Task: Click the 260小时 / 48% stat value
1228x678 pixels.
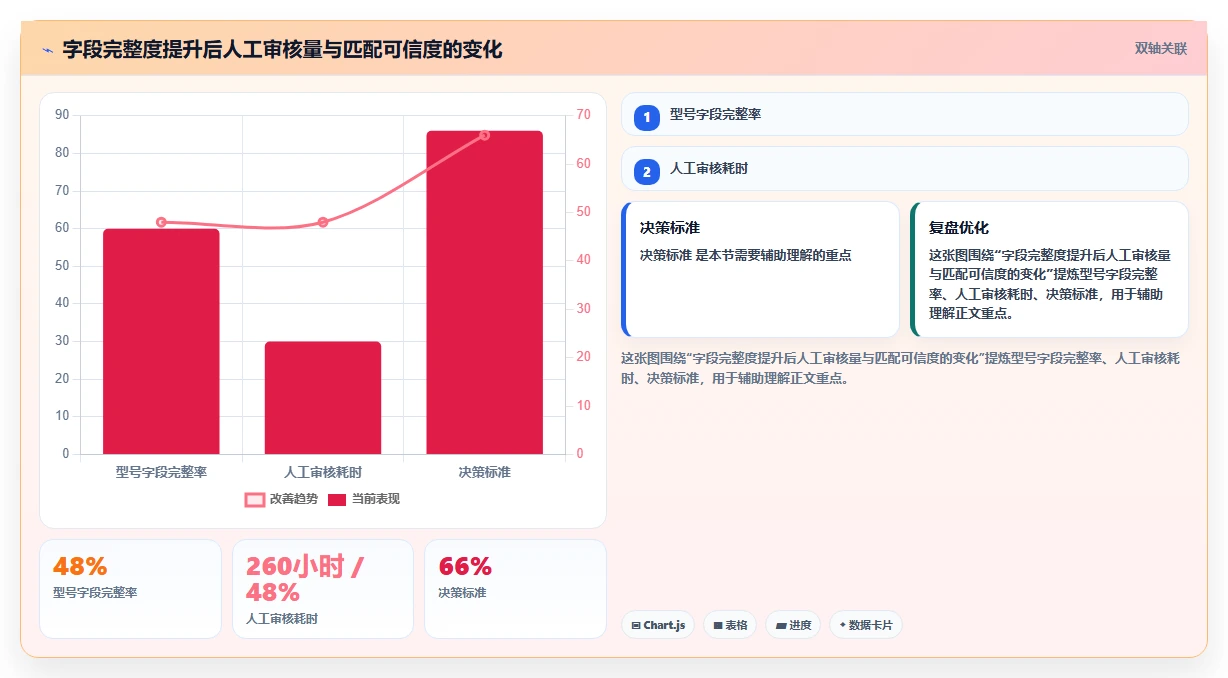Action: (x=305, y=579)
